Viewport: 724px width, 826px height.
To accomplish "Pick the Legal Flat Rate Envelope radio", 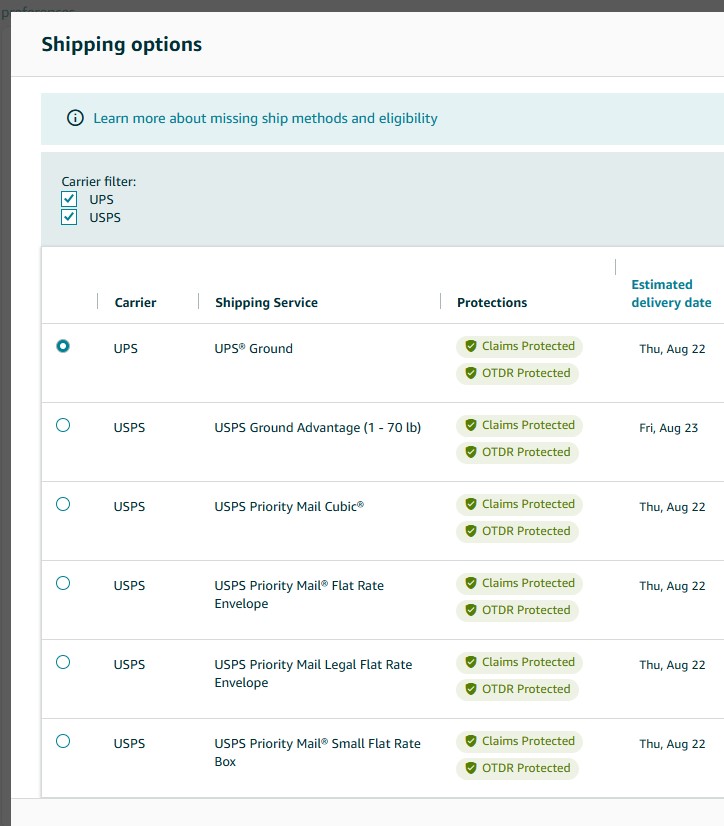I will point(63,662).
